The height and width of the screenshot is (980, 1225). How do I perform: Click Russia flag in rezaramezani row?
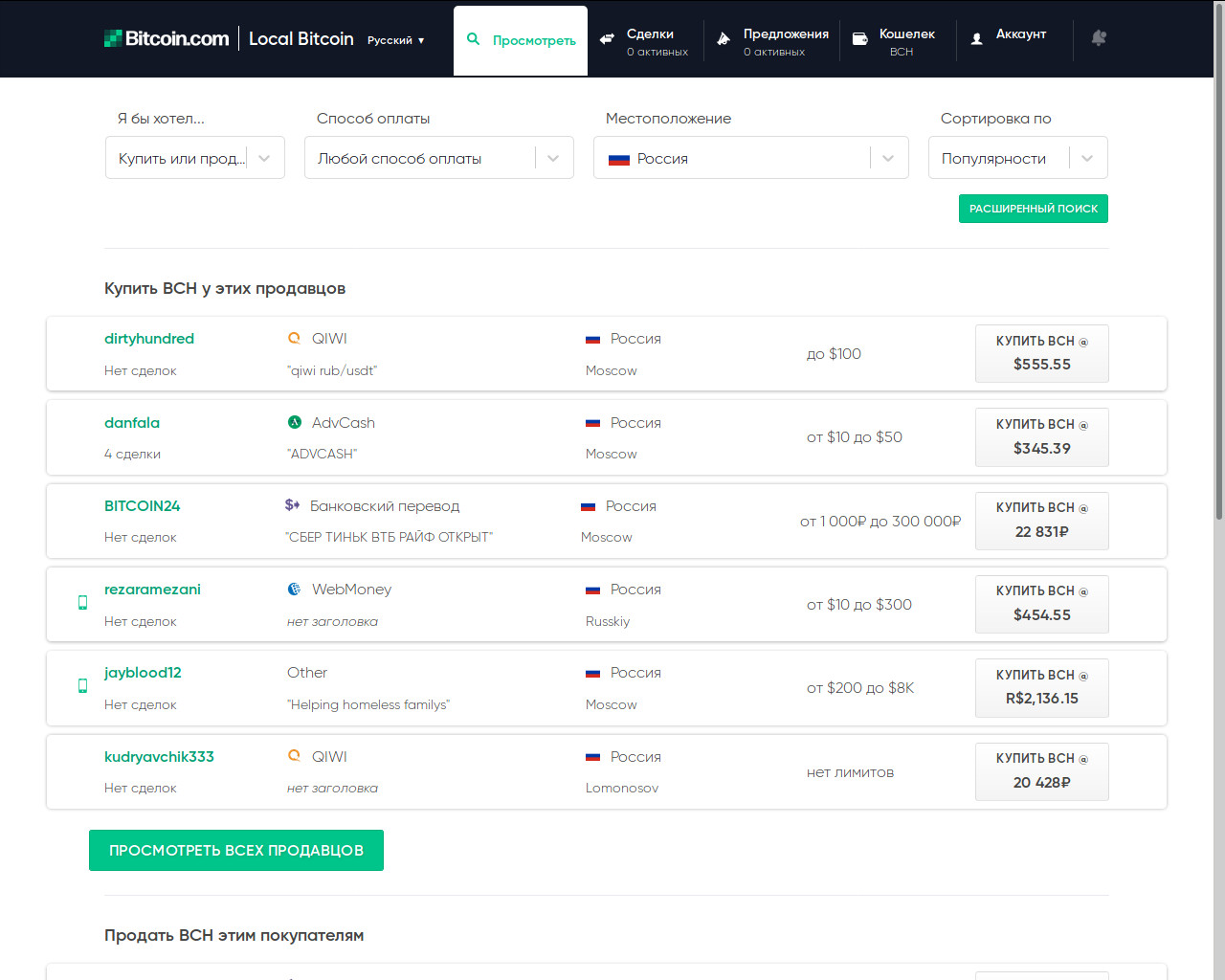(593, 590)
